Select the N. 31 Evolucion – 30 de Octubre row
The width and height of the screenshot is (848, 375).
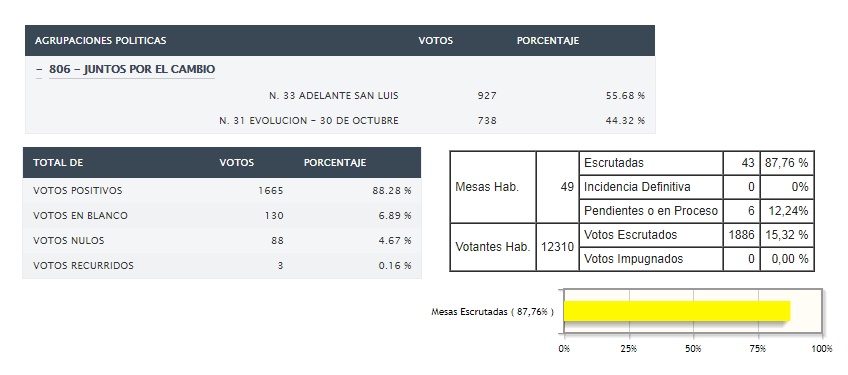pos(340,121)
